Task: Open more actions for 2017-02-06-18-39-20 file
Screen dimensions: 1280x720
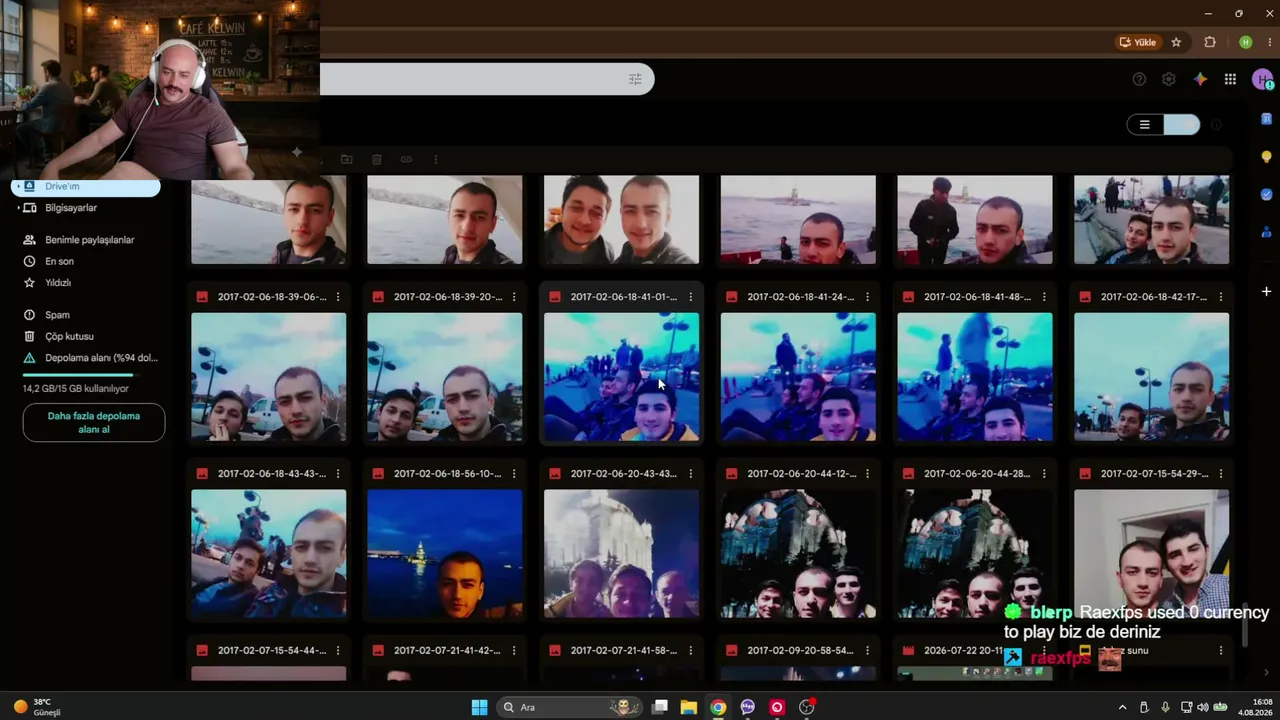Action: point(514,297)
